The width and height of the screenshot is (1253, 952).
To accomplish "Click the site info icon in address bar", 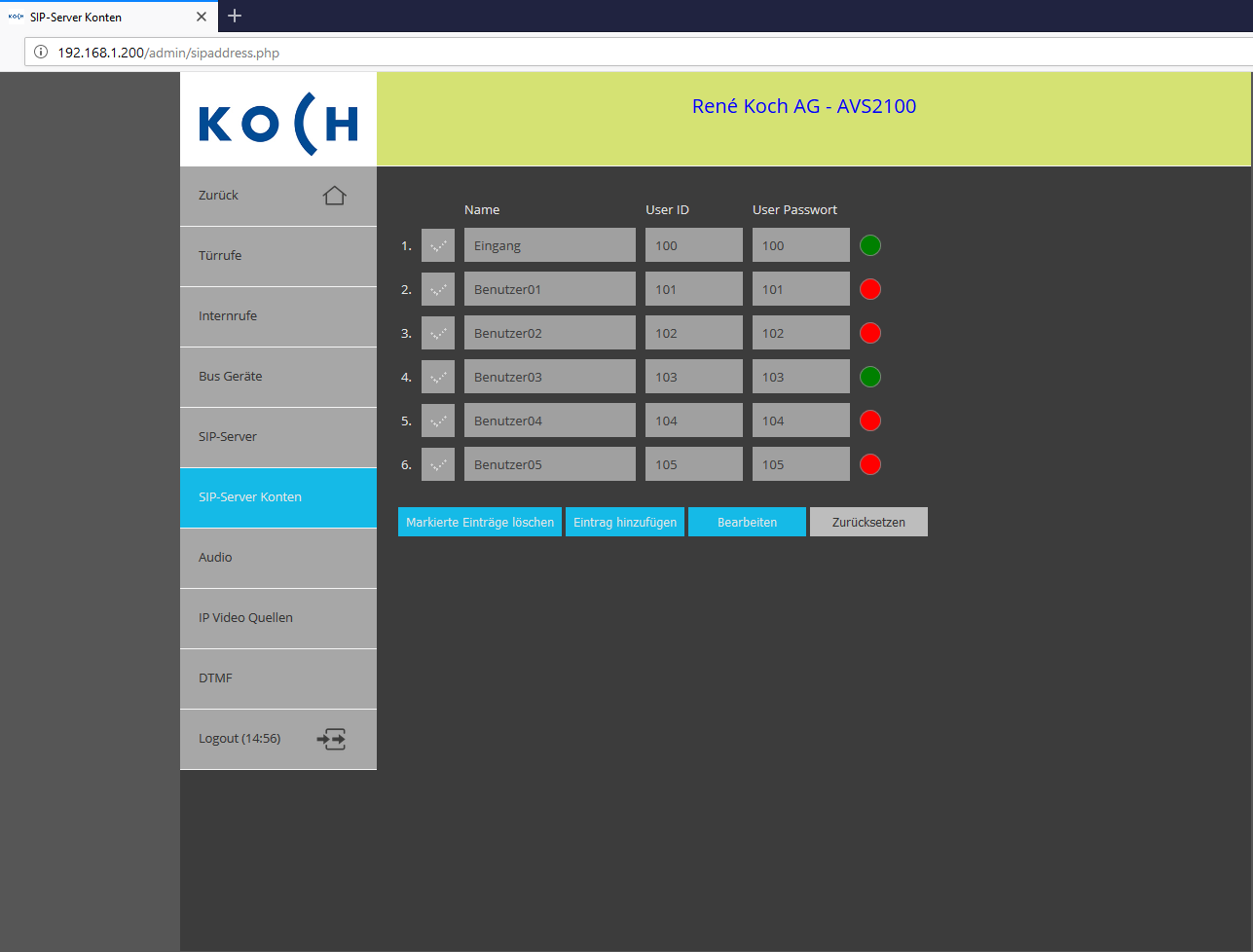I will [x=41, y=53].
